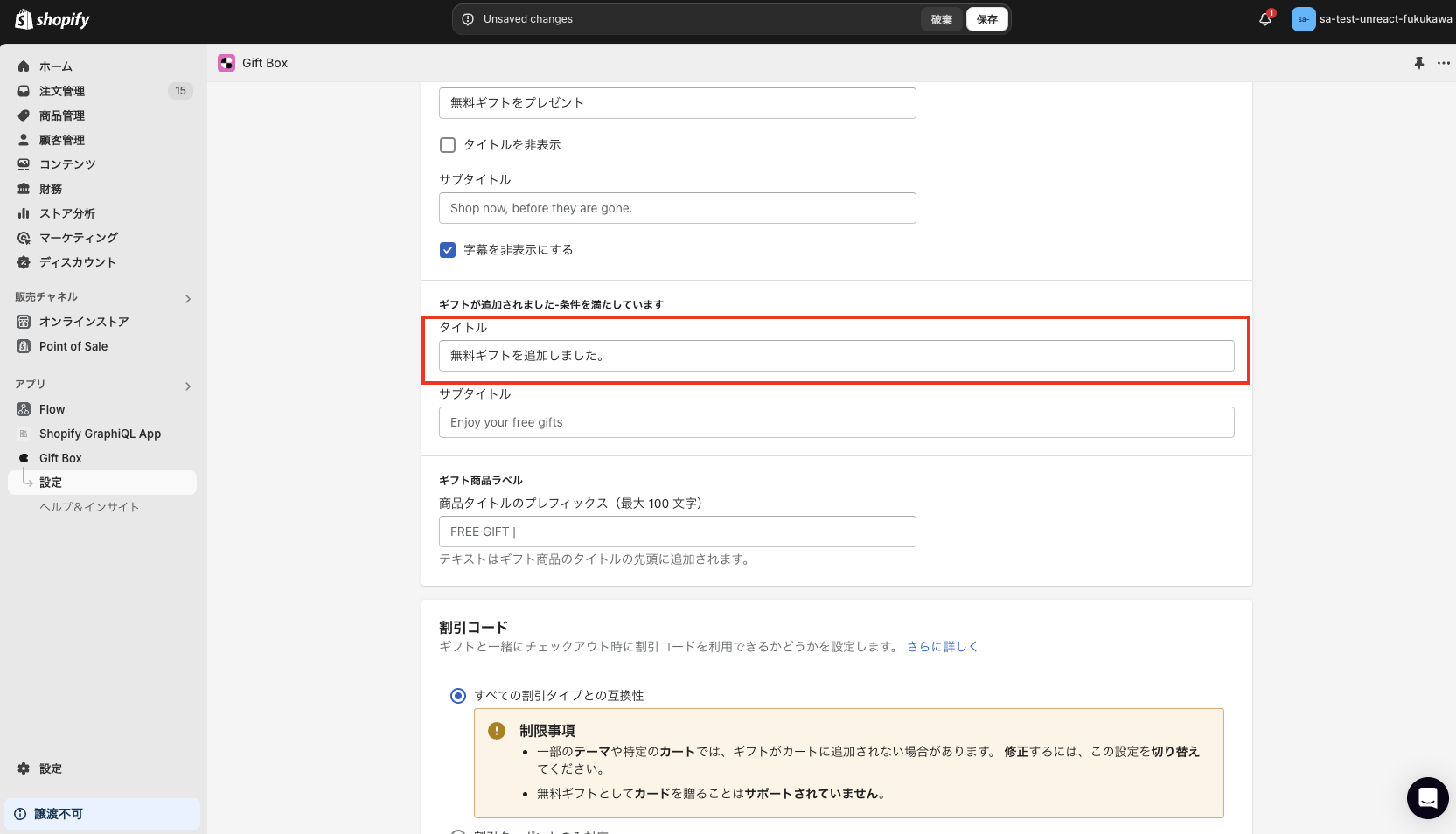Select the 商品管理 (Products) icon
The image size is (1456, 834).
[23, 115]
